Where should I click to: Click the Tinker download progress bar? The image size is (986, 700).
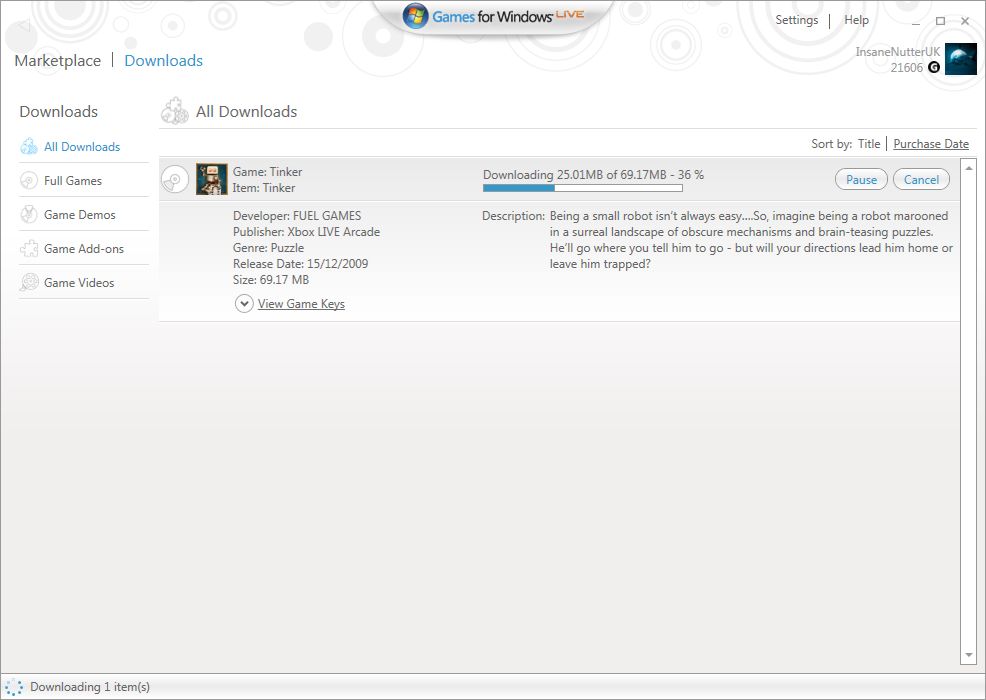[x=582, y=188]
